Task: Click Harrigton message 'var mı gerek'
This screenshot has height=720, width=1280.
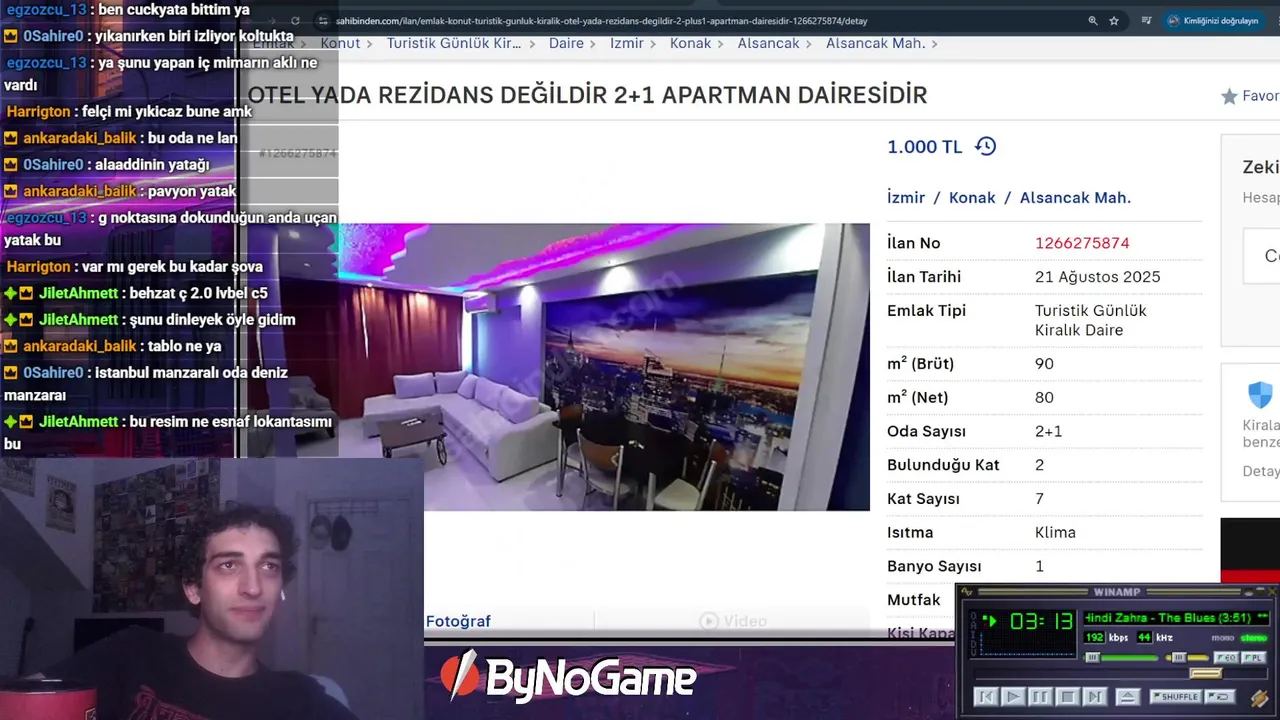Action: point(134,267)
